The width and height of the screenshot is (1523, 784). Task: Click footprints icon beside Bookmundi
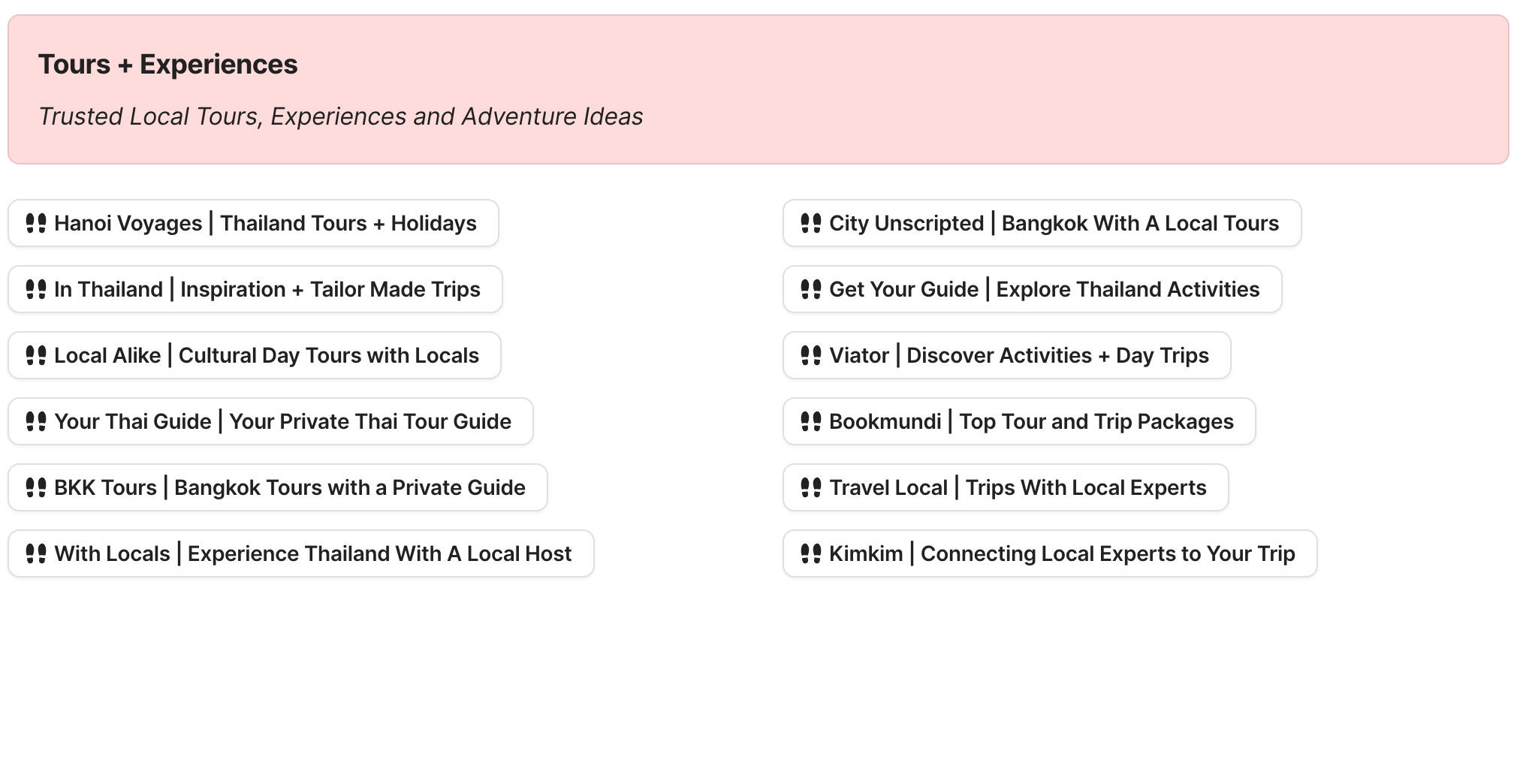pyautogui.click(x=811, y=421)
